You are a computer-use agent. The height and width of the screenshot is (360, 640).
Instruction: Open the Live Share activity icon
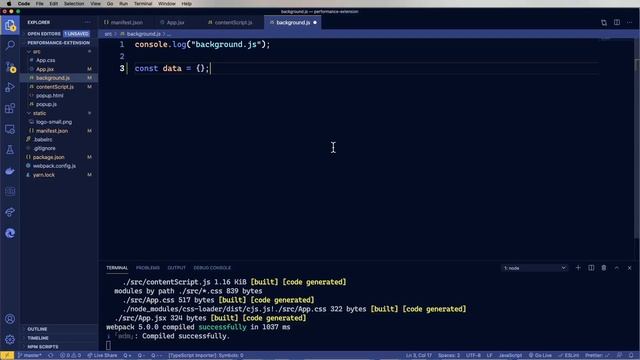[x=10, y=212]
